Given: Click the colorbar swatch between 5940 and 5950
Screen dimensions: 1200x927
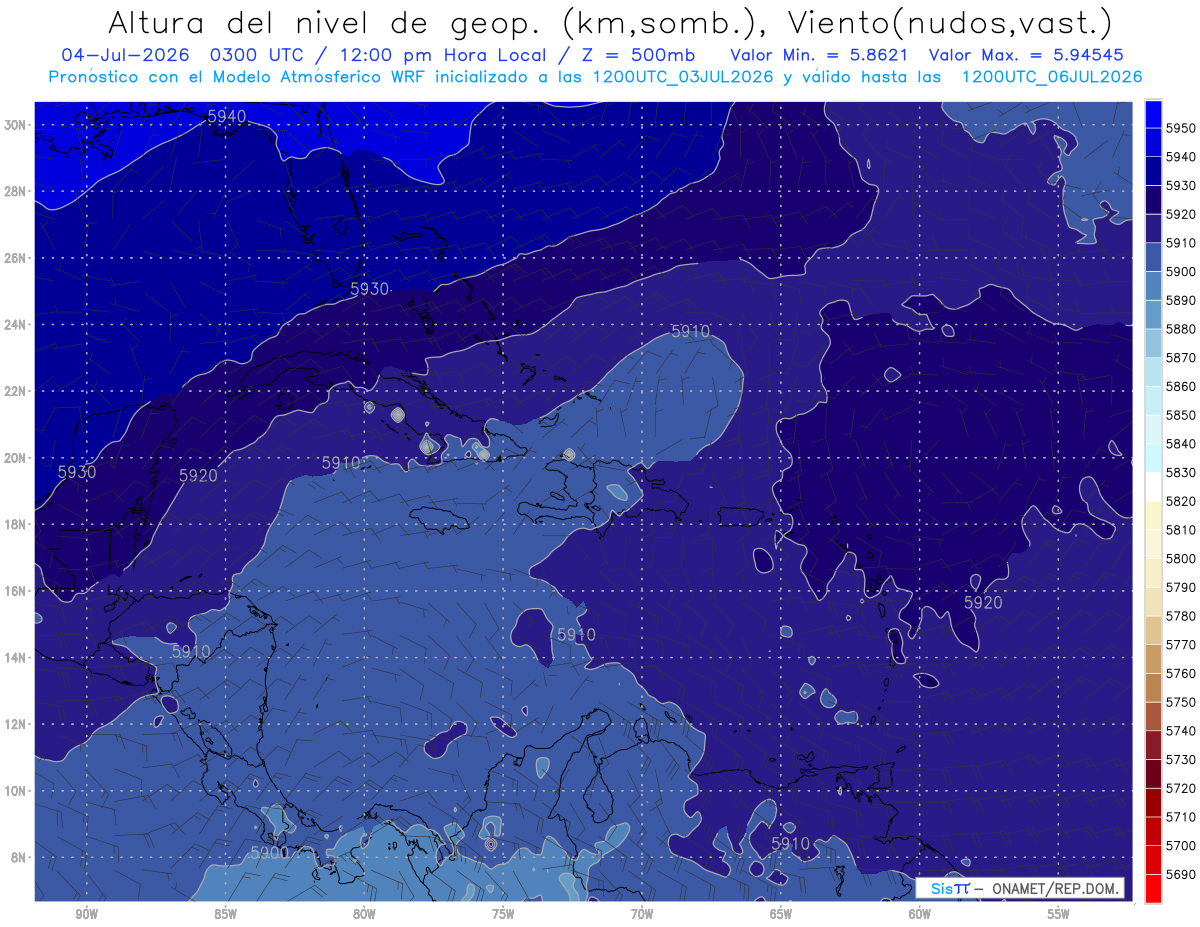Looking at the screenshot, I should [x=1153, y=143].
